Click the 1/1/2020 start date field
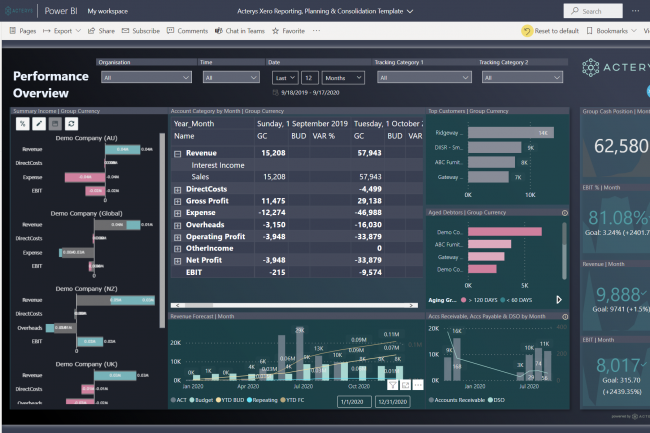 tap(354, 402)
